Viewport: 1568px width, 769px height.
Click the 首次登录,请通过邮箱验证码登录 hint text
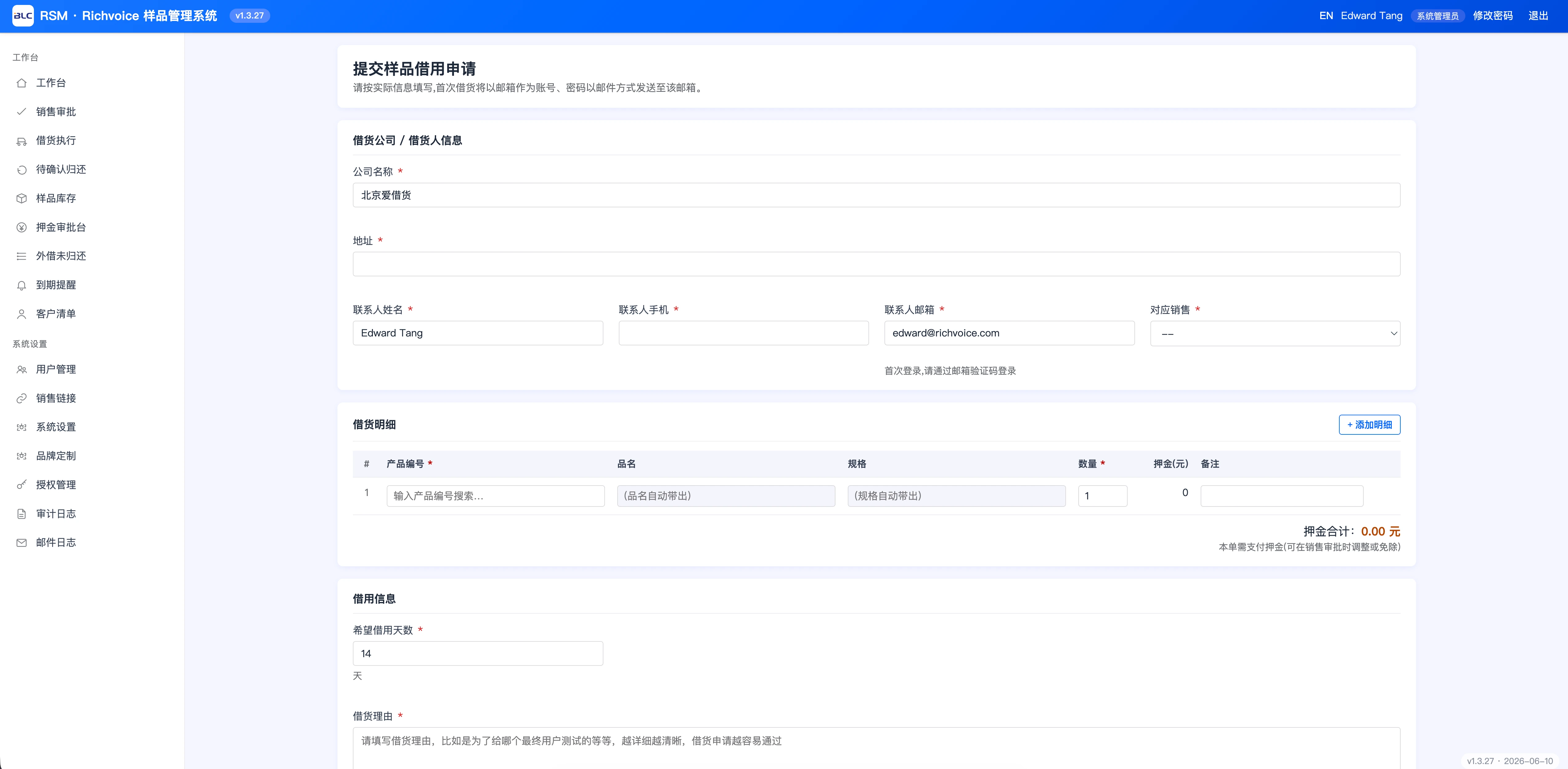(x=949, y=371)
